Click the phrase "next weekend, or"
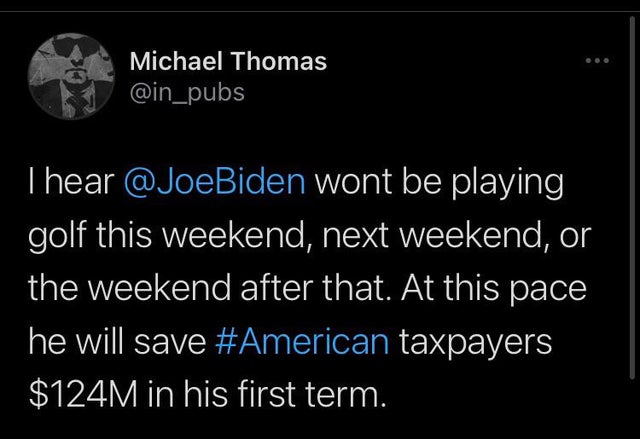The image size is (640, 439). (x=456, y=235)
